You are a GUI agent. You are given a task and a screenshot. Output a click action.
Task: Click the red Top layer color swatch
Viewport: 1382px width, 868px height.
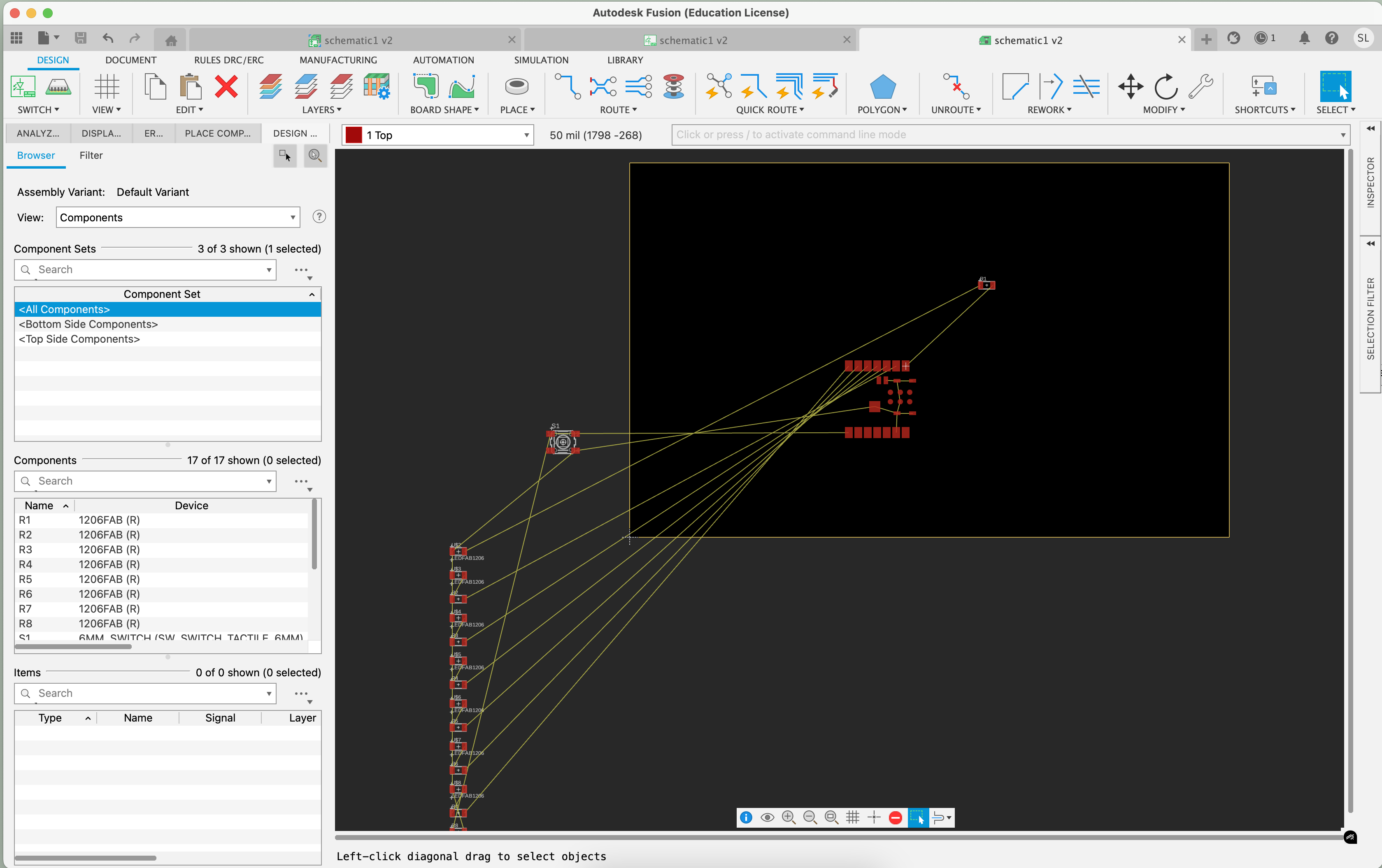(x=354, y=135)
